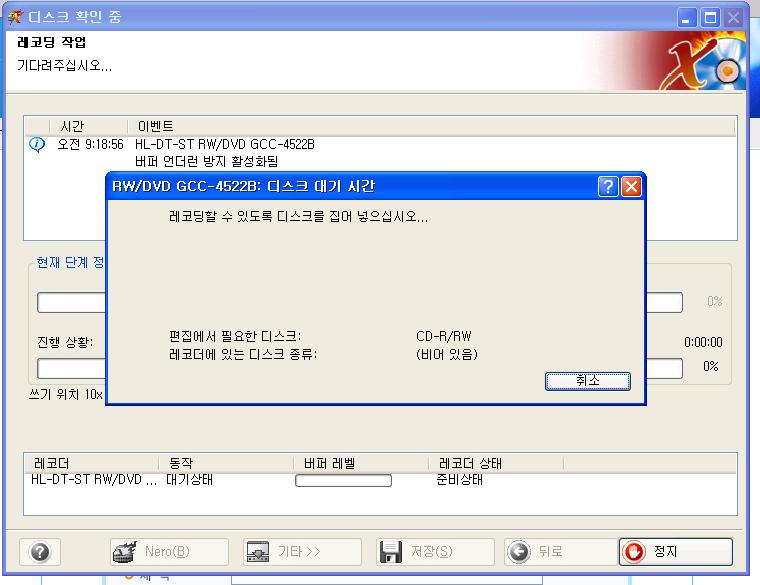Viewport: 760px width, 585px height.
Task: Click the 저장(S) save button
Action: tap(435, 552)
